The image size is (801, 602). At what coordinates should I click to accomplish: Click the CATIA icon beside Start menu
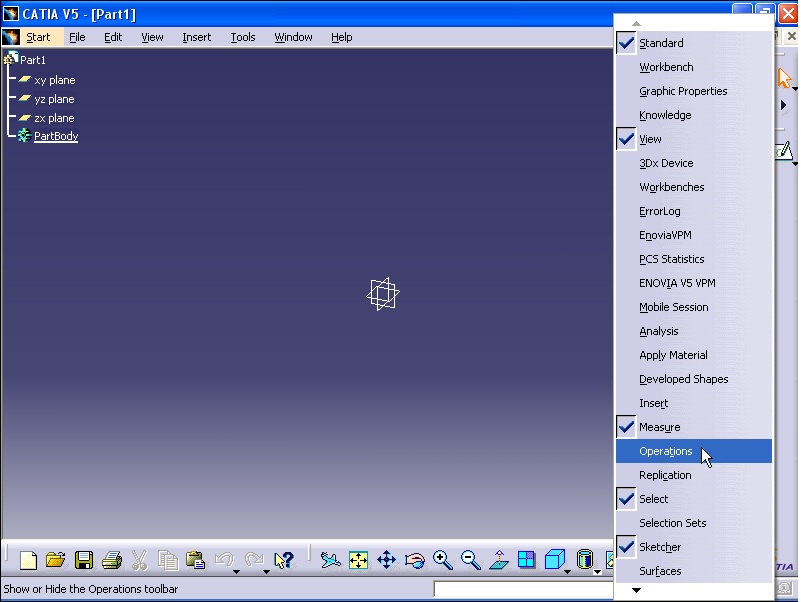click(x=11, y=37)
